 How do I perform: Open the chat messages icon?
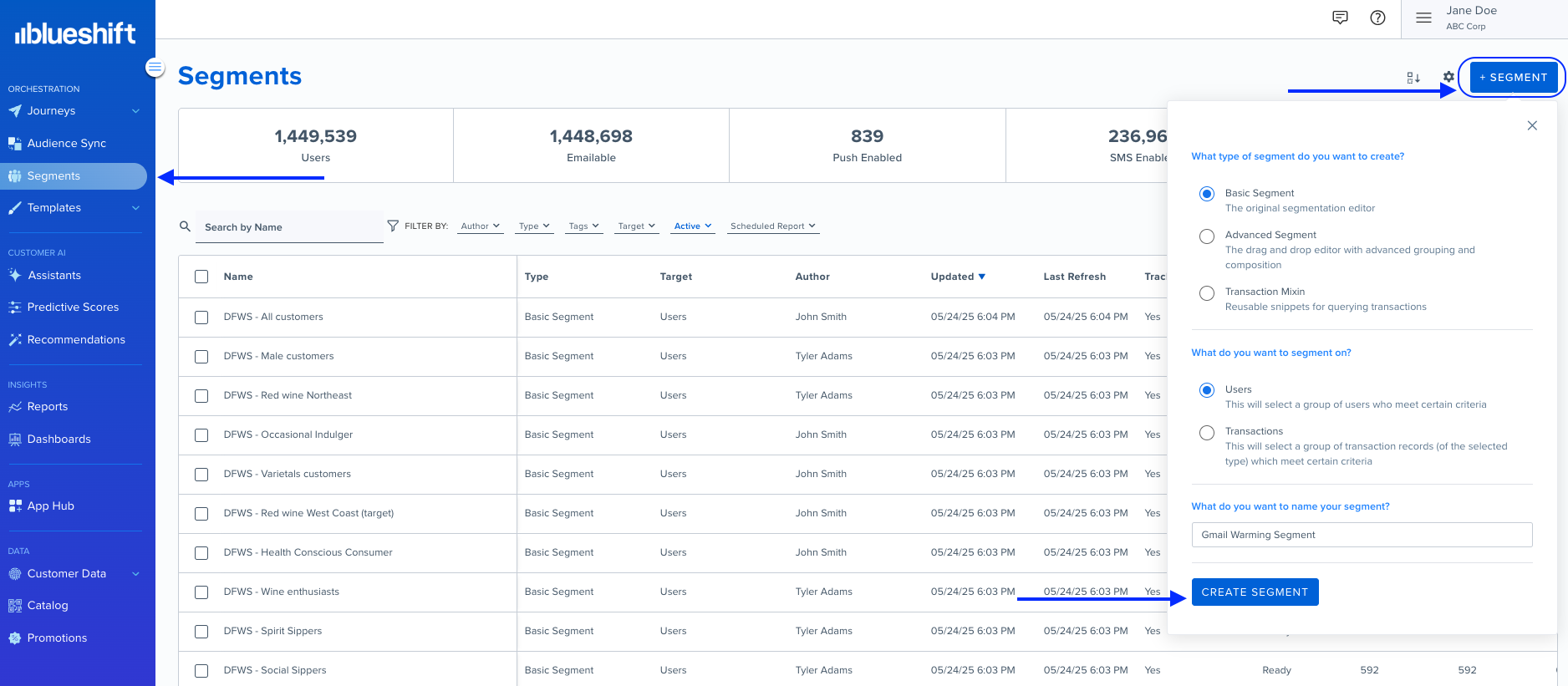click(1340, 18)
